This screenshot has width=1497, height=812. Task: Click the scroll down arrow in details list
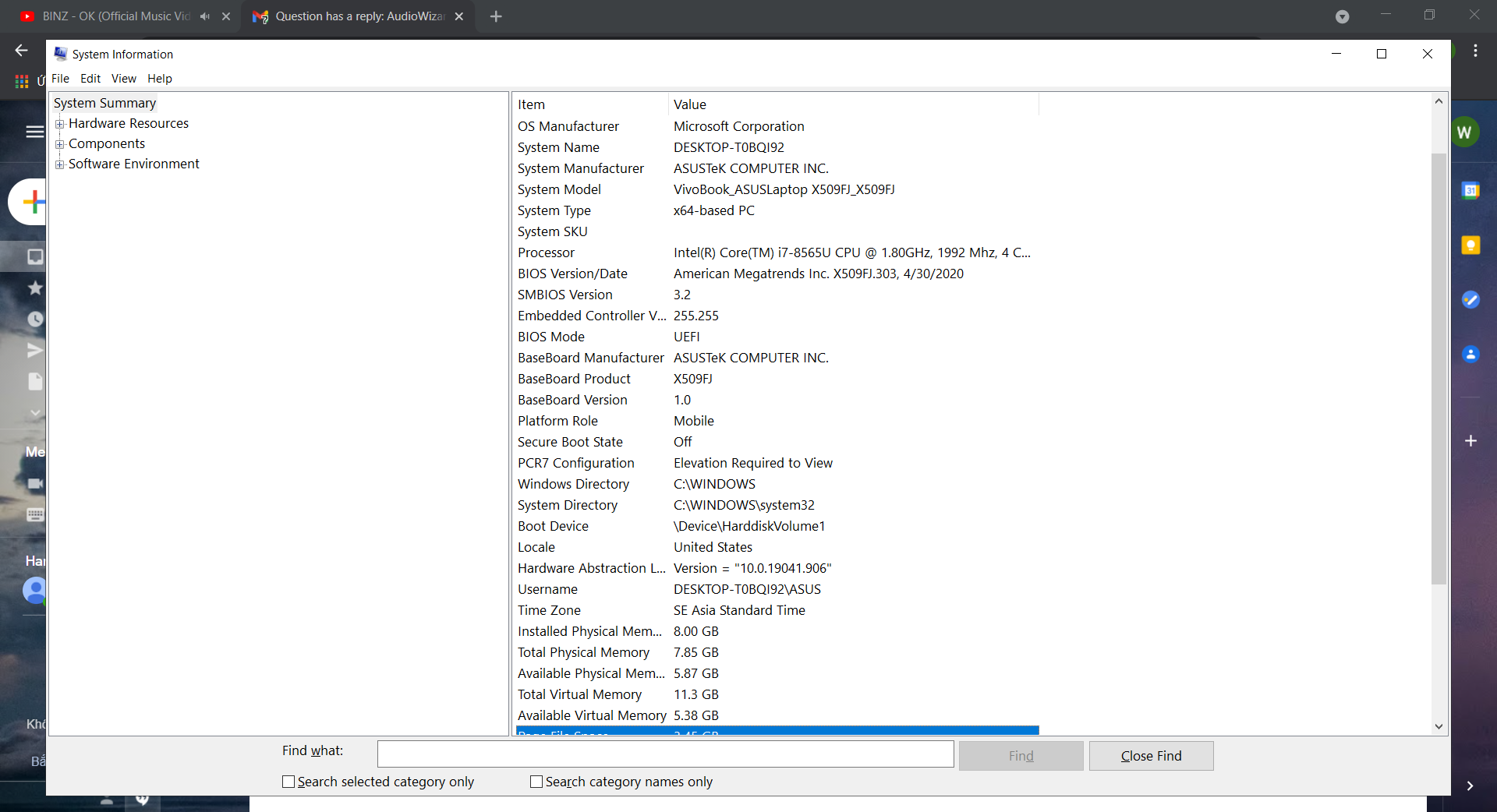(x=1439, y=726)
